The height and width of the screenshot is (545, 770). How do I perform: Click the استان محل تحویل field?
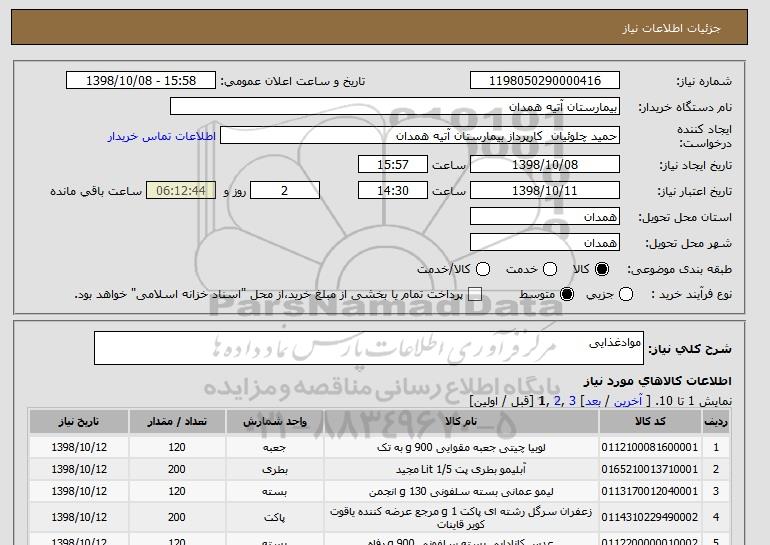click(x=545, y=217)
